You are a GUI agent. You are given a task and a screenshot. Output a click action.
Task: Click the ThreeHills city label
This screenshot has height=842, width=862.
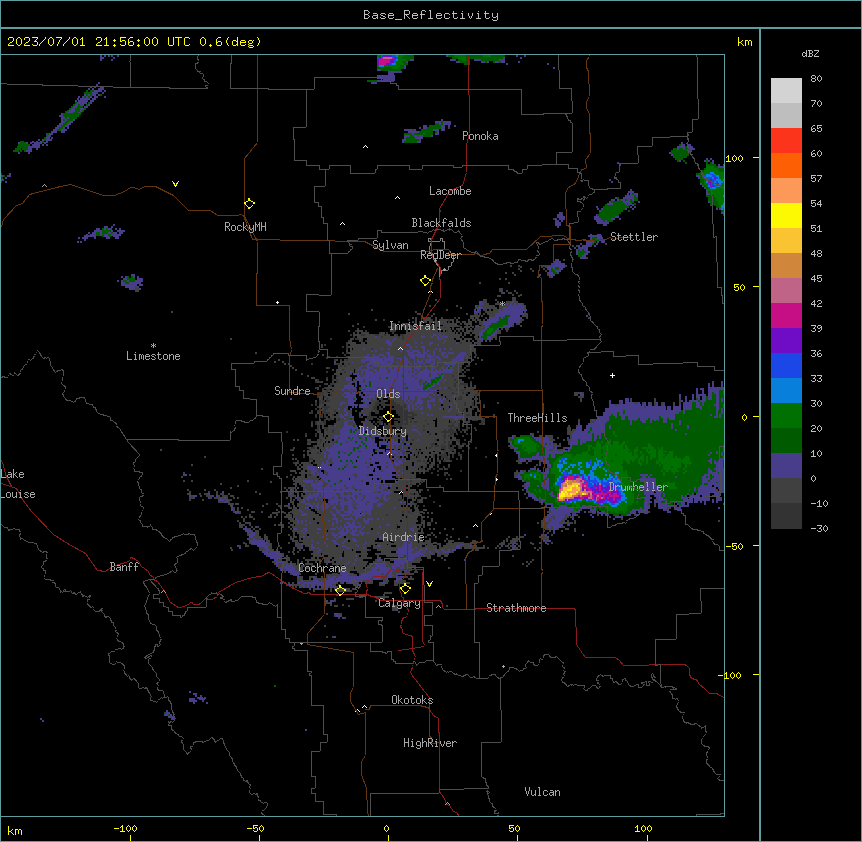coord(537,418)
